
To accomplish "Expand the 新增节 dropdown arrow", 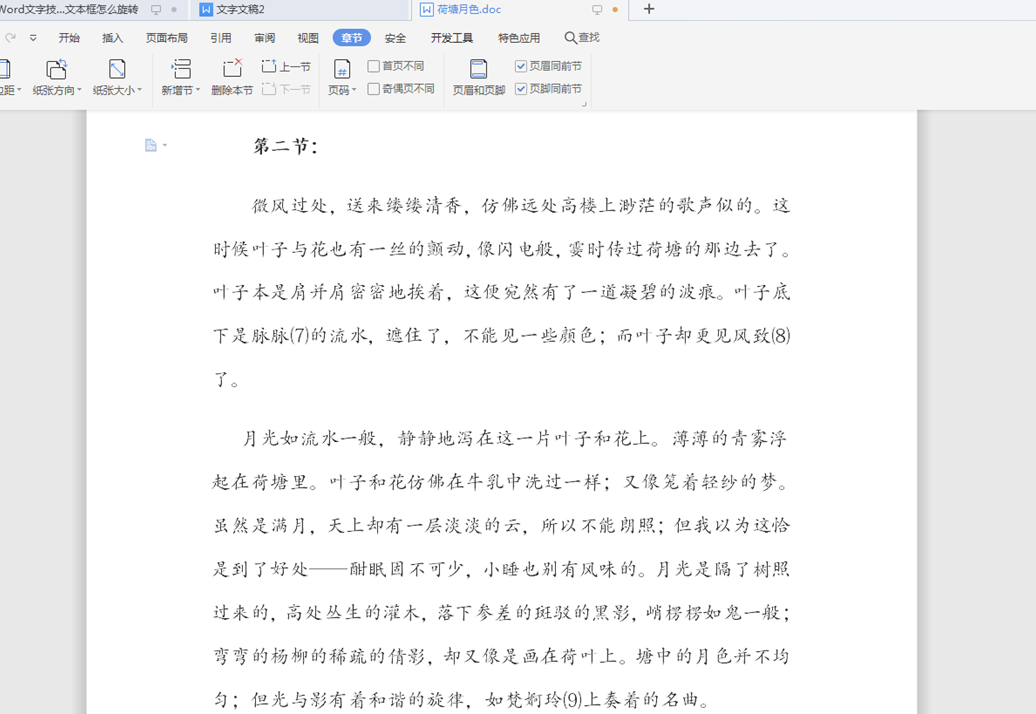I will [x=198, y=90].
